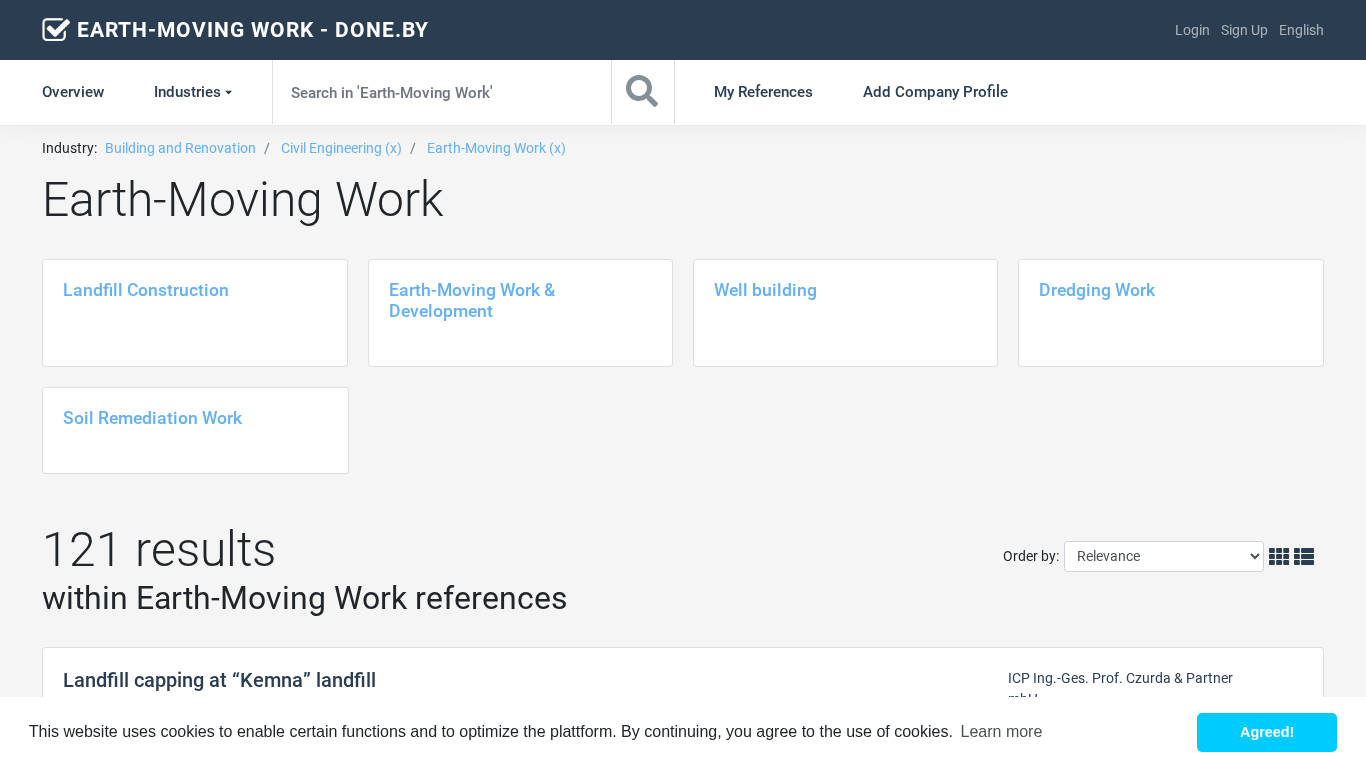Viewport: 1366px width, 768px height.
Task: Open Soil Remediation Work category
Action: coord(152,418)
